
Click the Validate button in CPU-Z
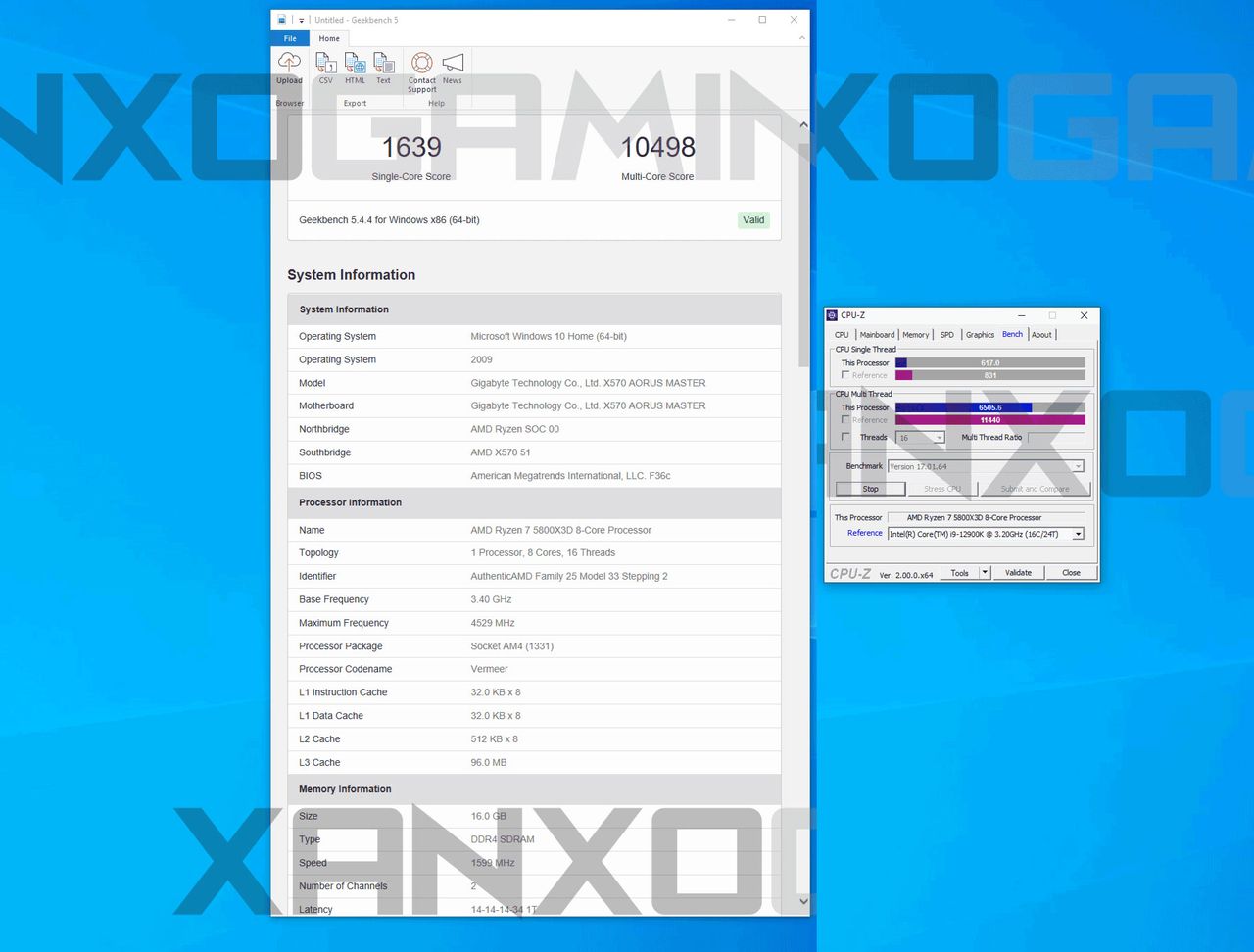[1018, 573]
